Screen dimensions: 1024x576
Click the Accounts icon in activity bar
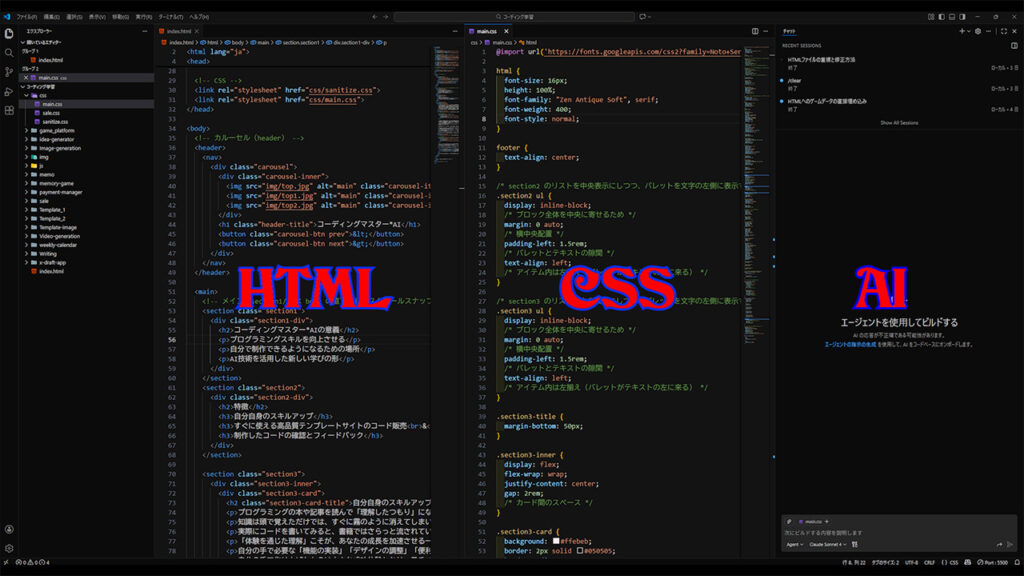point(9,529)
